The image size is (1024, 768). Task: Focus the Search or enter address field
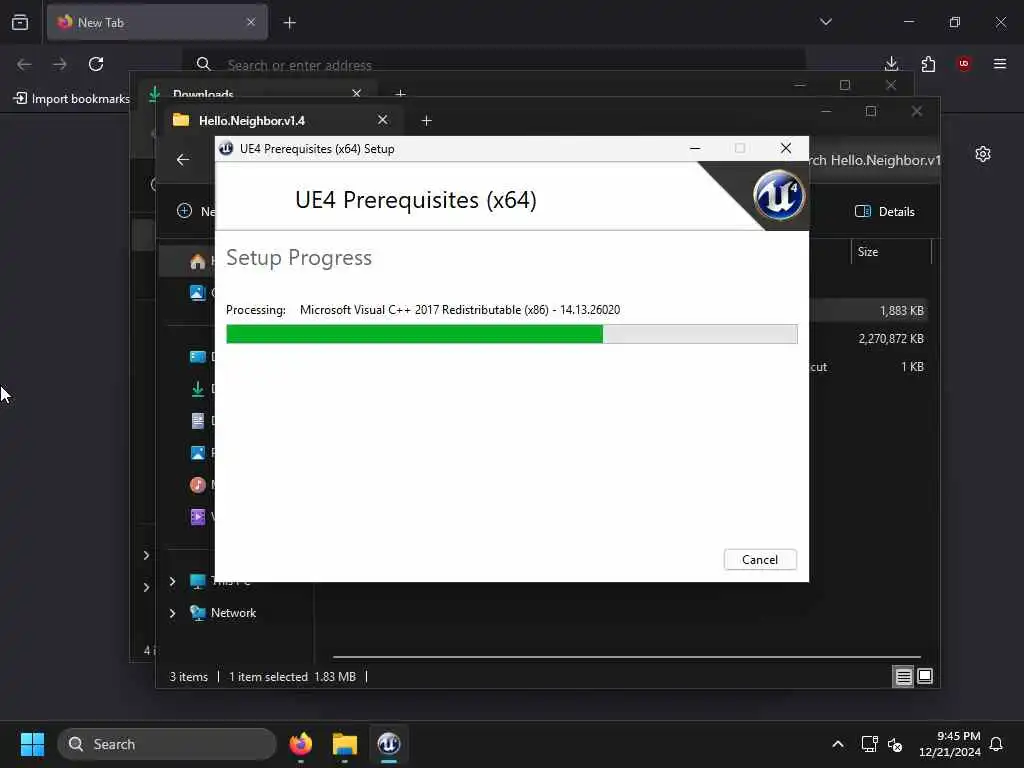(494, 65)
